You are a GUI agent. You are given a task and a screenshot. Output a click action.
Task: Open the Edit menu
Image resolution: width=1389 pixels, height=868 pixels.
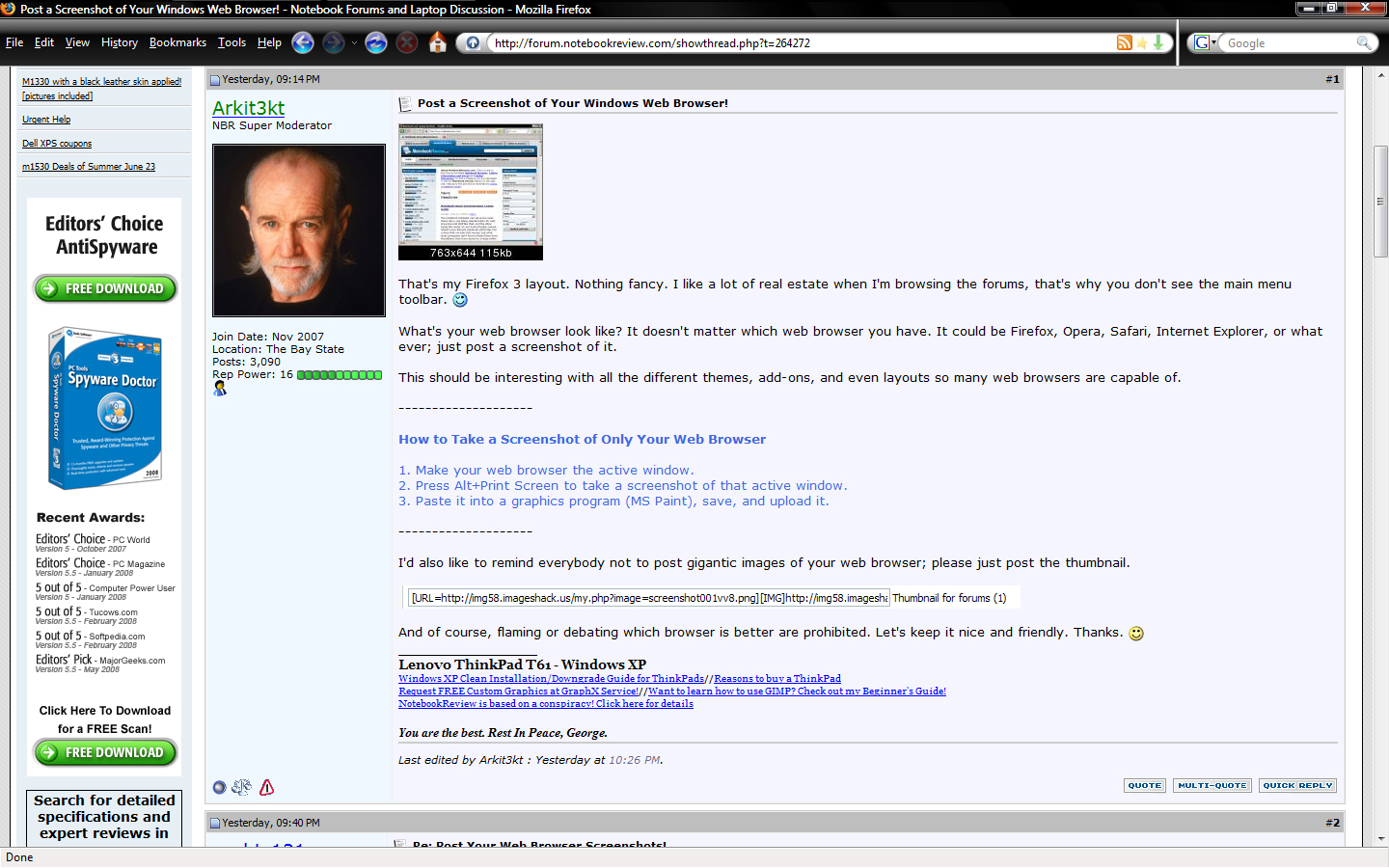tap(44, 42)
